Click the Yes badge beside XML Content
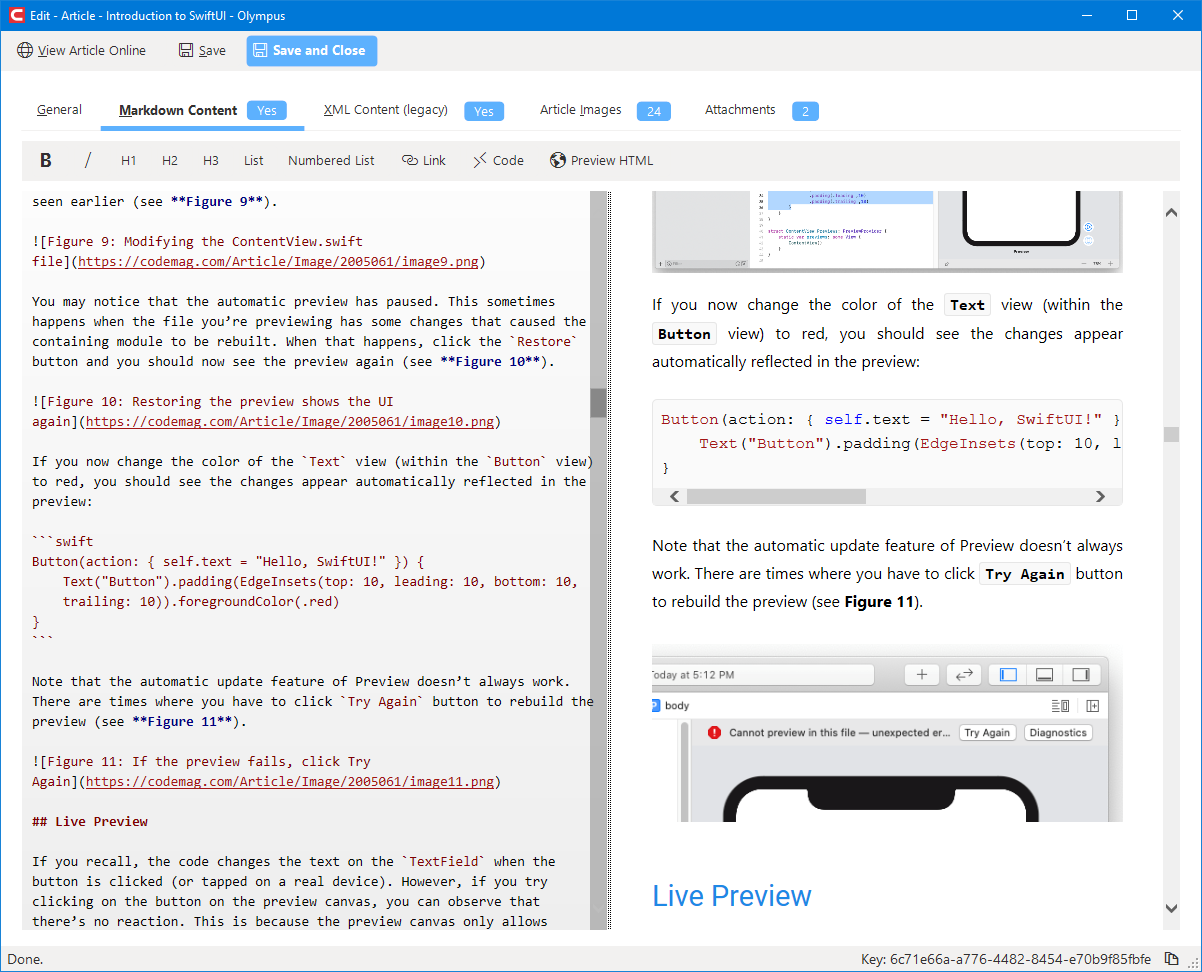1202x972 pixels. [x=484, y=111]
